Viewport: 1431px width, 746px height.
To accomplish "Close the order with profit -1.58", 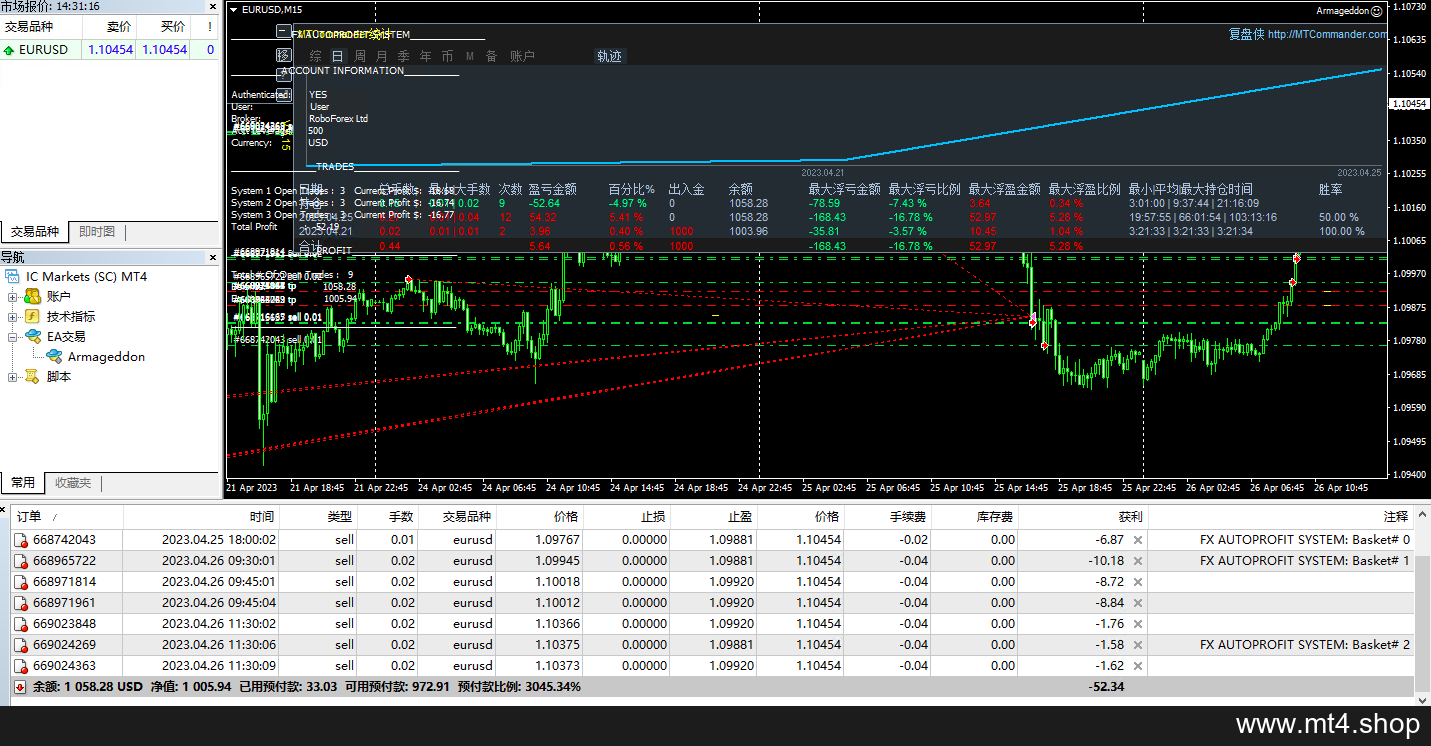I will 1138,645.
